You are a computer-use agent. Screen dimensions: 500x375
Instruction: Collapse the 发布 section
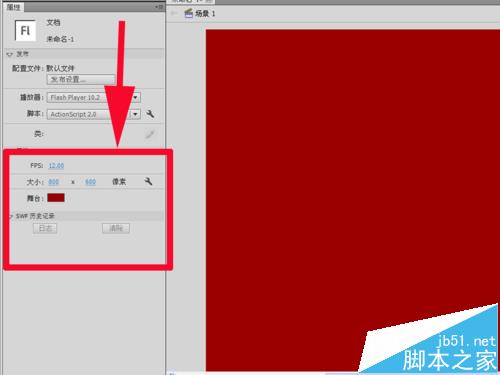coord(9,54)
